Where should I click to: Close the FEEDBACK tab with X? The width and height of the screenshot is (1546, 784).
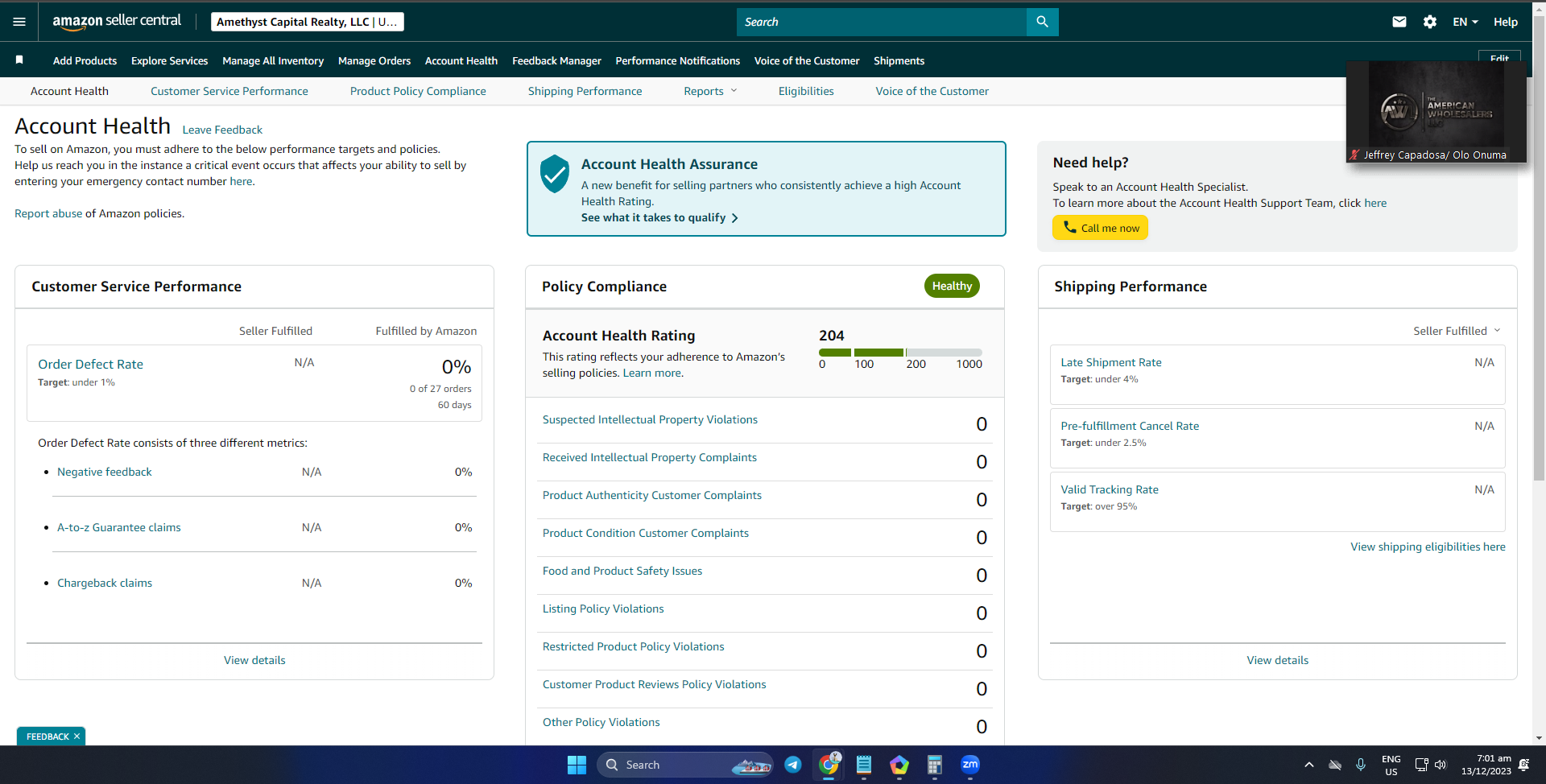(77, 737)
